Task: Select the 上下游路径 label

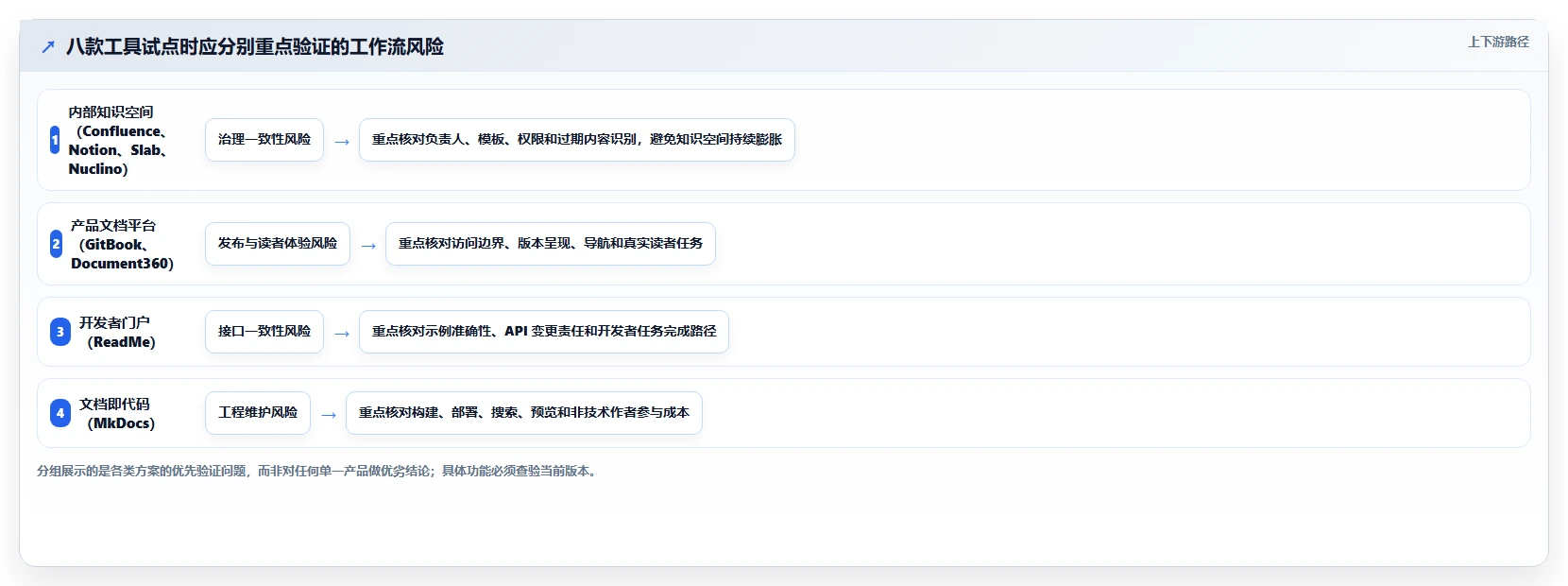Action: click(1498, 42)
